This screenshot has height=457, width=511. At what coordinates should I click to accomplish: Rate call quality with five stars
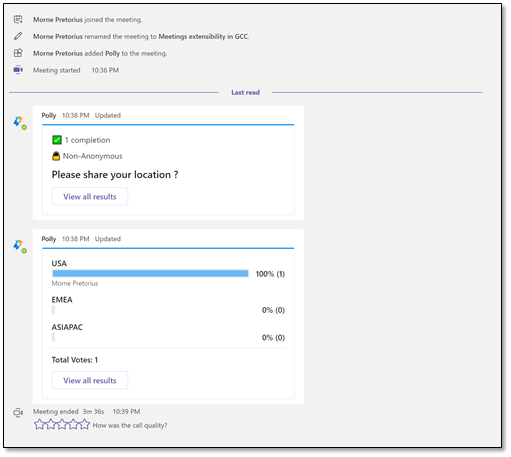85,425
